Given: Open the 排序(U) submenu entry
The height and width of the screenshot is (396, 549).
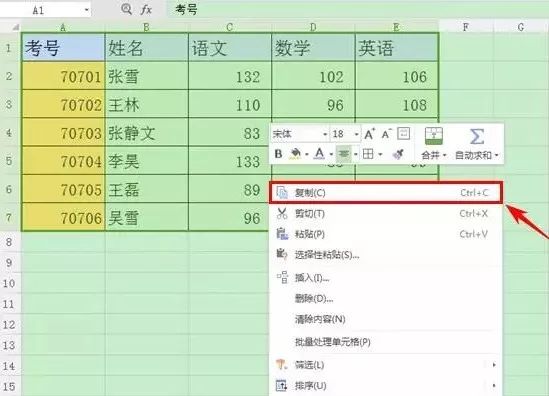Looking at the screenshot, I should coord(386,386).
